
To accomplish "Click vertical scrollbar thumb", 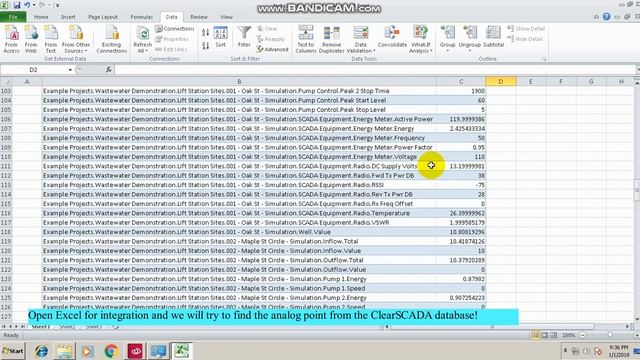I will click(x=637, y=190).
